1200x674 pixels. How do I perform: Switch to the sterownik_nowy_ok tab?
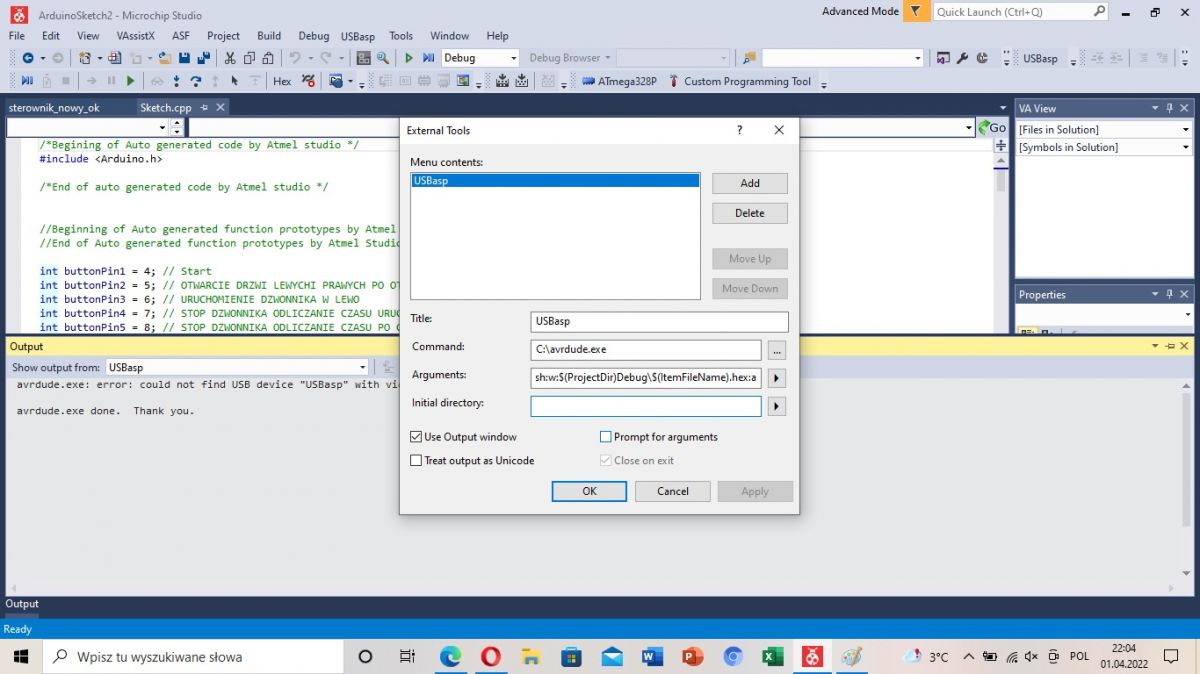coord(54,108)
